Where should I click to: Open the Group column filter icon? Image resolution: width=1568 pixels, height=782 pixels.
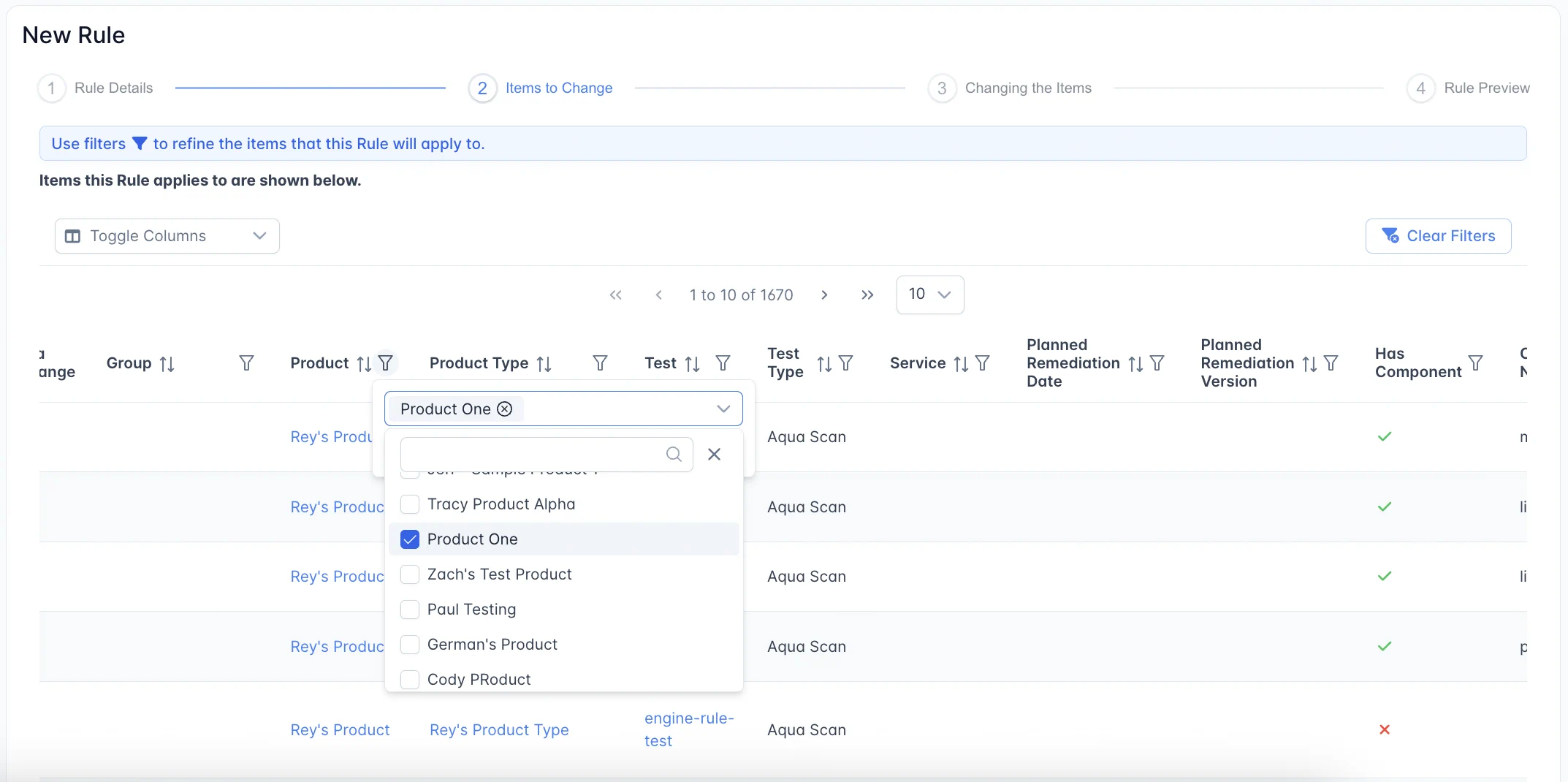246,363
